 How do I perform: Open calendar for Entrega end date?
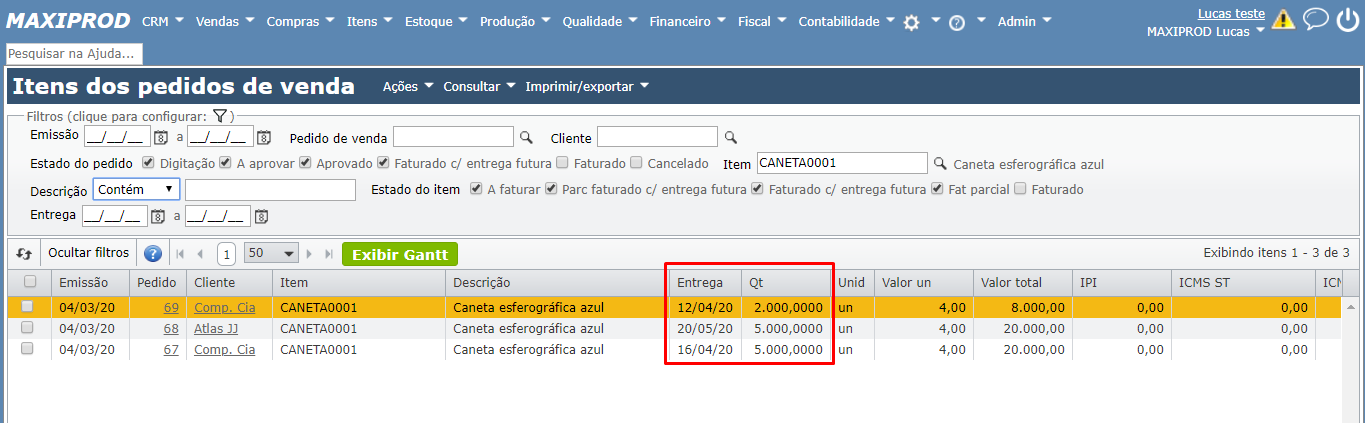(x=261, y=216)
